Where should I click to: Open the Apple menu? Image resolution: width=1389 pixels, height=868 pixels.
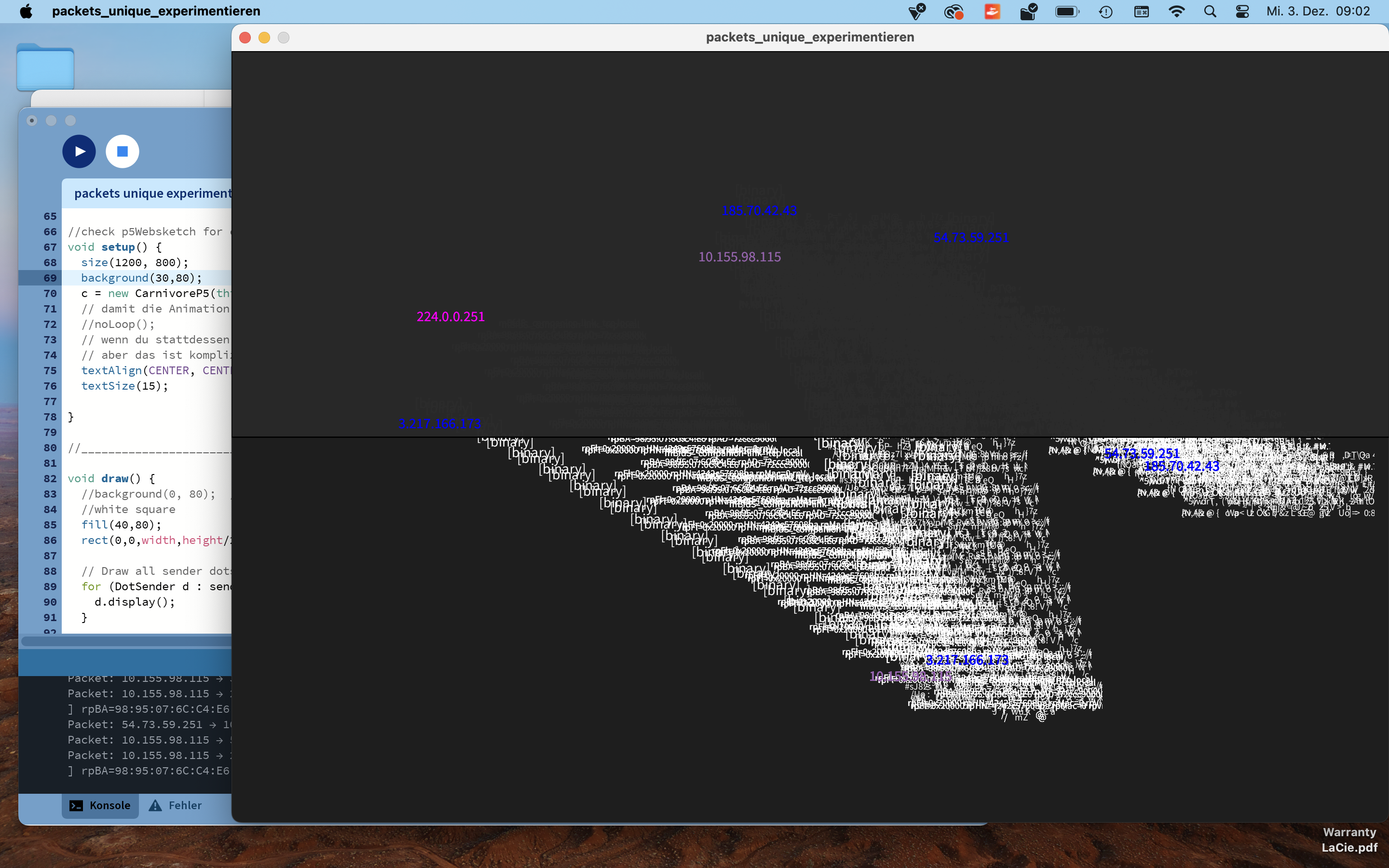click(26, 12)
